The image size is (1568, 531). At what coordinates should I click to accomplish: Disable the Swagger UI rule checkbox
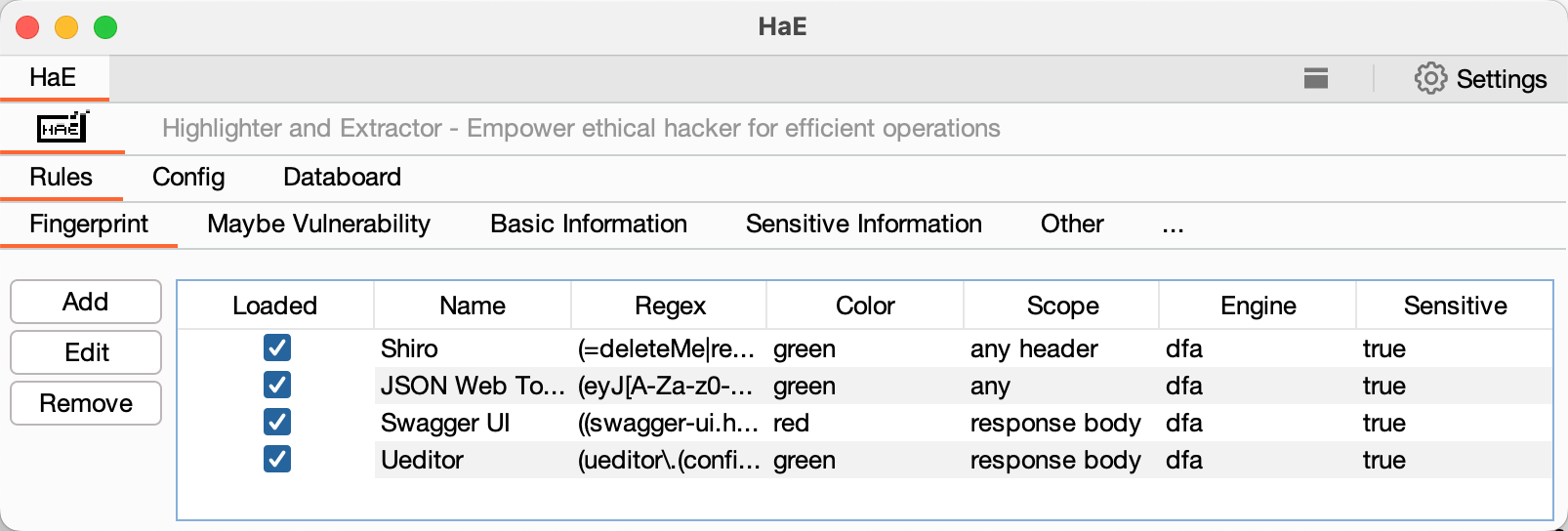[x=277, y=423]
